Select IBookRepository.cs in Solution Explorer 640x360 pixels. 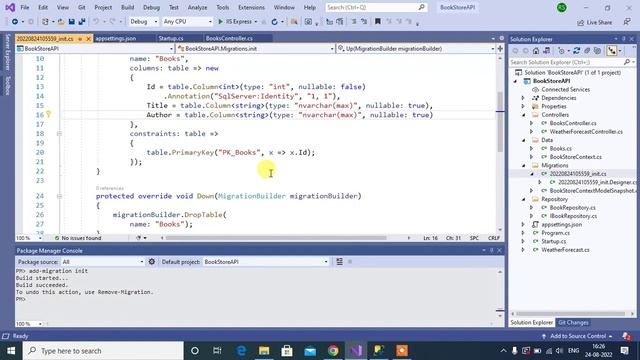tap(573, 216)
